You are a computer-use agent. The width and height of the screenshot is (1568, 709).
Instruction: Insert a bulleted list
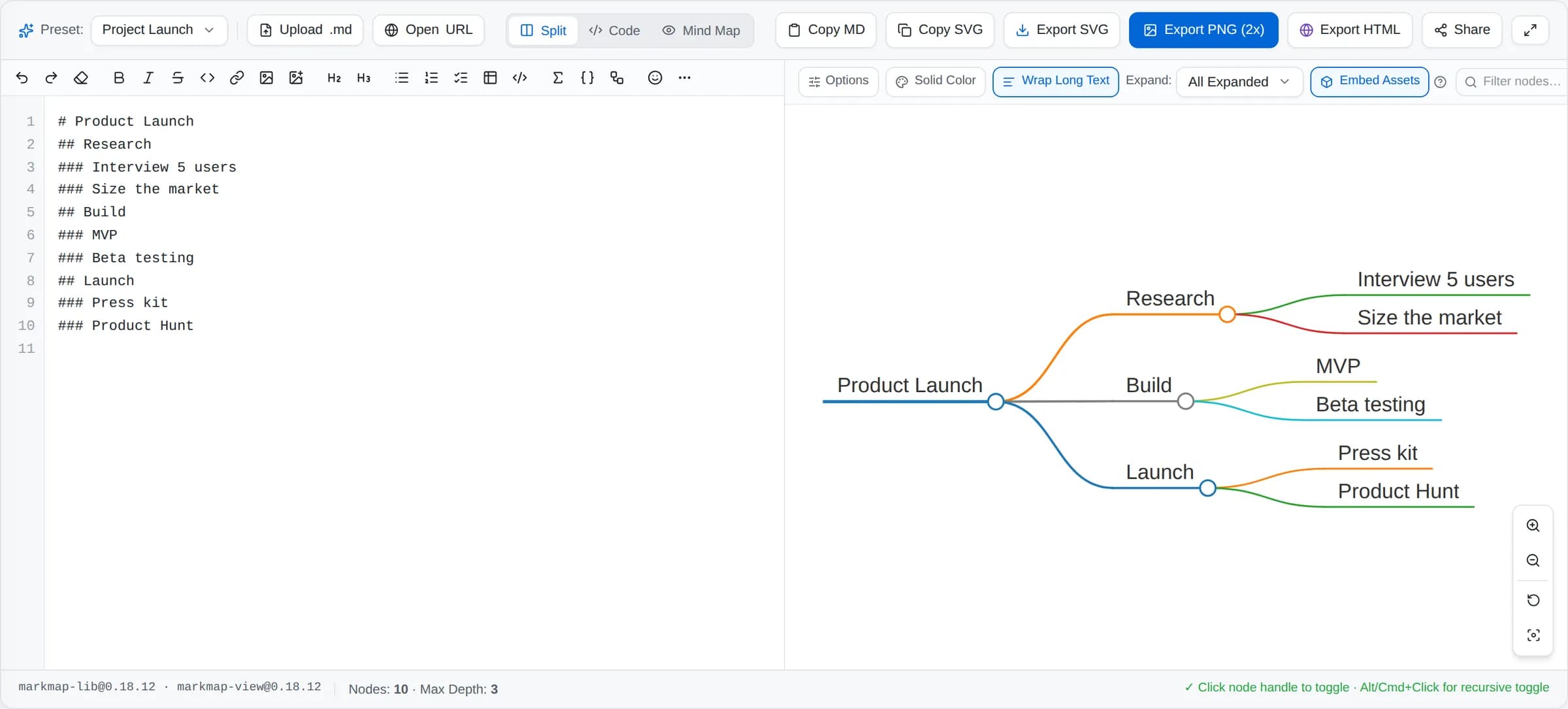(x=401, y=78)
